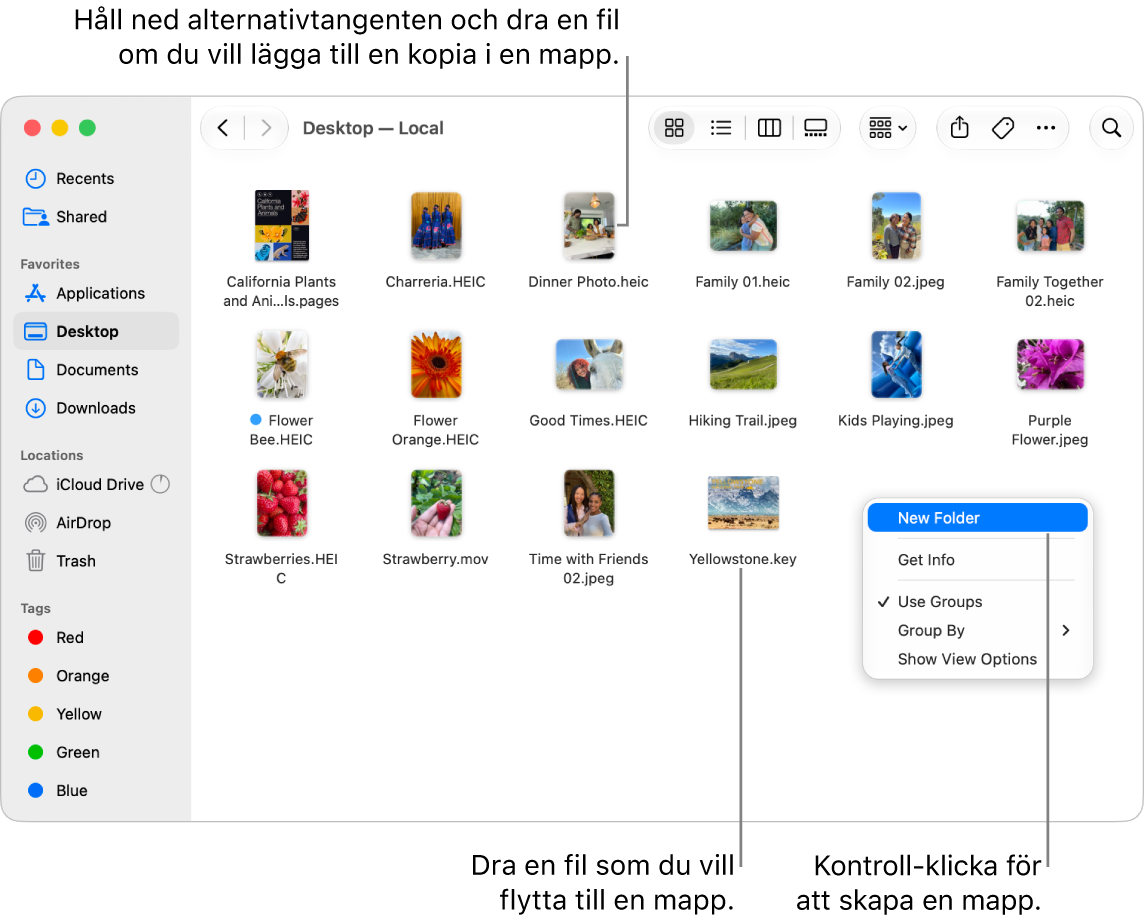Go forward with the right chevron button
1144x920 pixels.
(x=266, y=128)
